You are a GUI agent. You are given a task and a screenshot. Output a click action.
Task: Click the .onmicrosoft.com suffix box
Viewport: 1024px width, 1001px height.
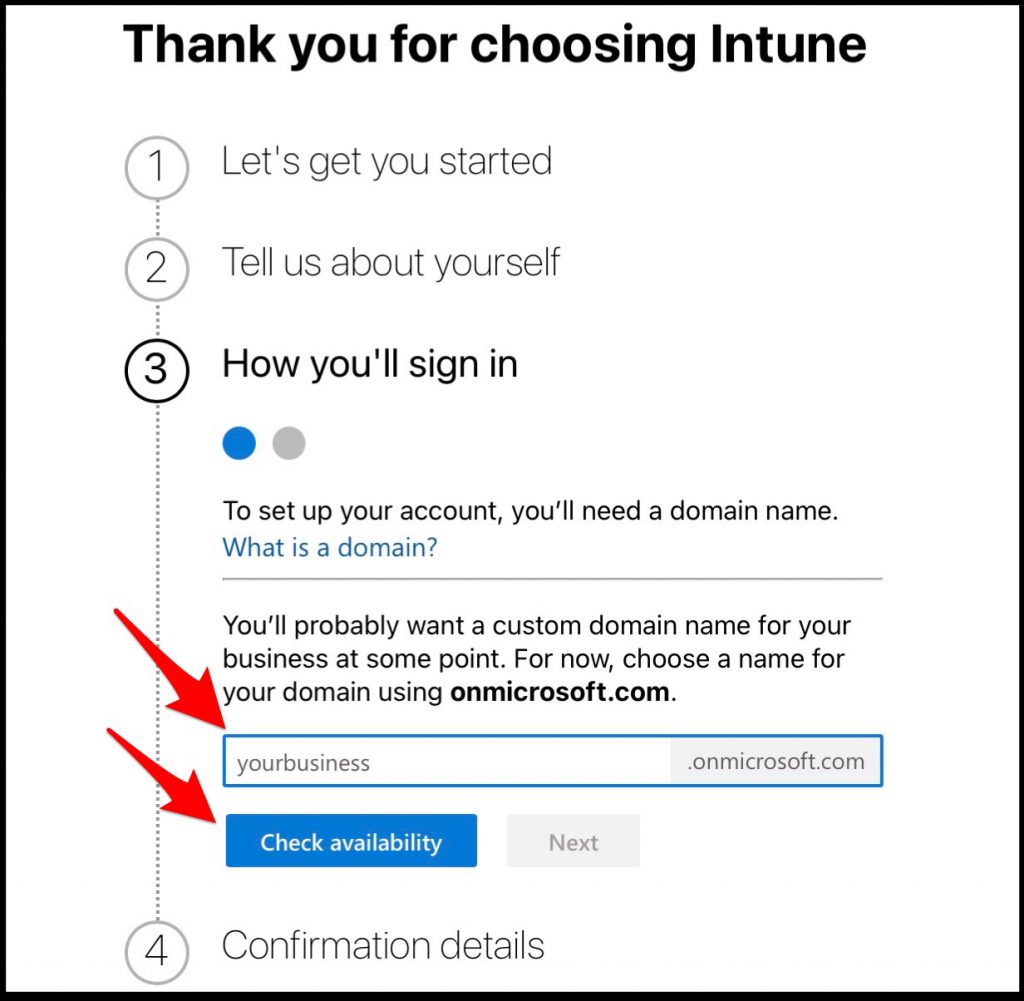tap(776, 761)
